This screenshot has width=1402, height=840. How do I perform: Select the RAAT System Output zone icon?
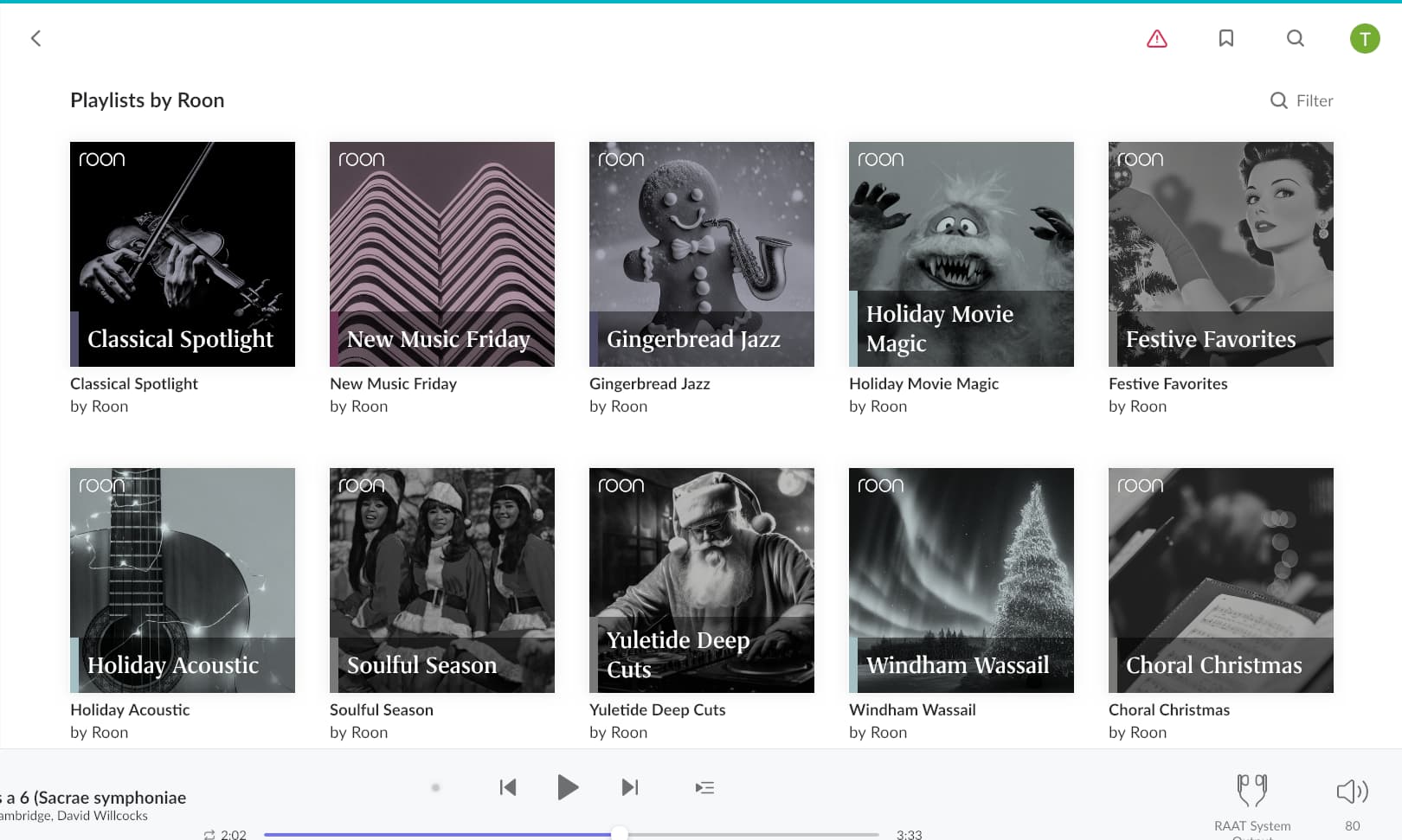pyautogui.click(x=1252, y=791)
